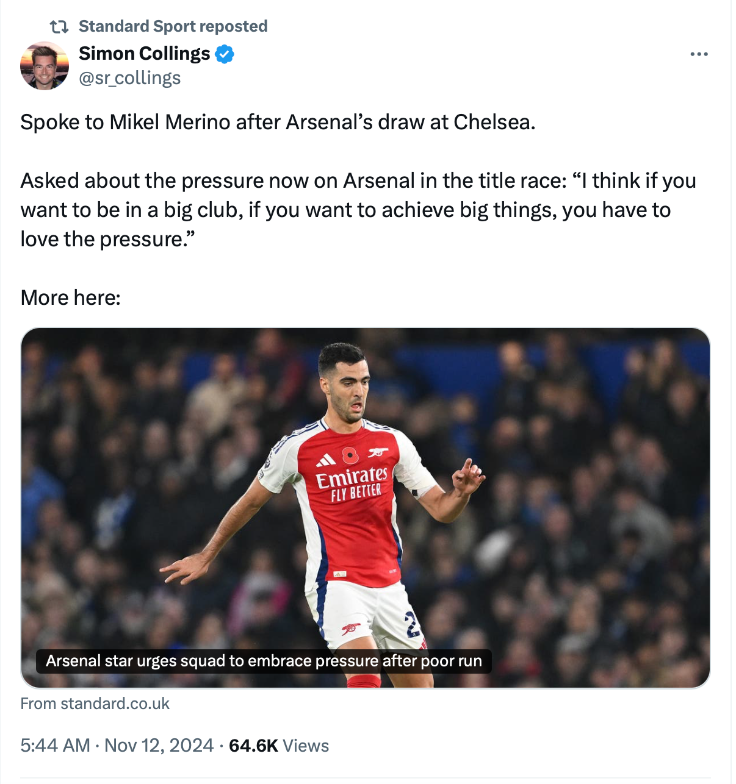Click the Emirates Fly Better shirt sponsor logo
This screenshot has width=736, height=784.
coord(352,483)
